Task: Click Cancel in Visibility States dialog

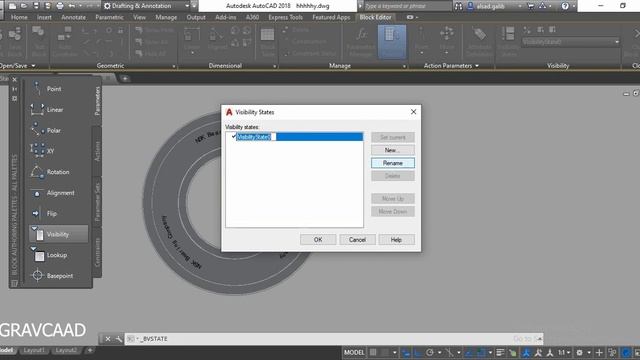Action: (357, 240)
